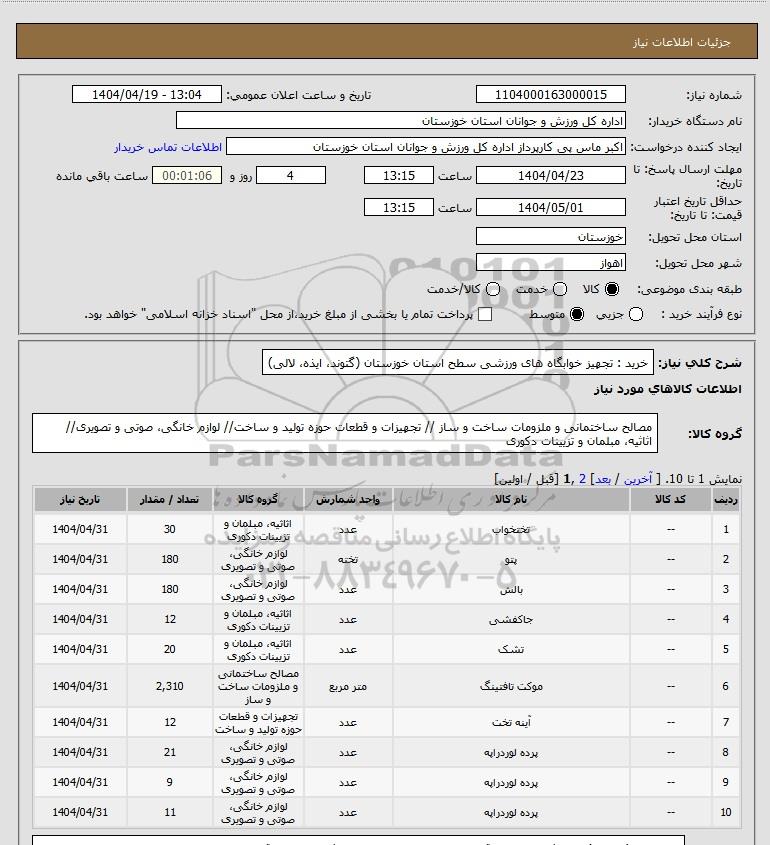Click the واحد شمارش column header

(x=348, y=500)
